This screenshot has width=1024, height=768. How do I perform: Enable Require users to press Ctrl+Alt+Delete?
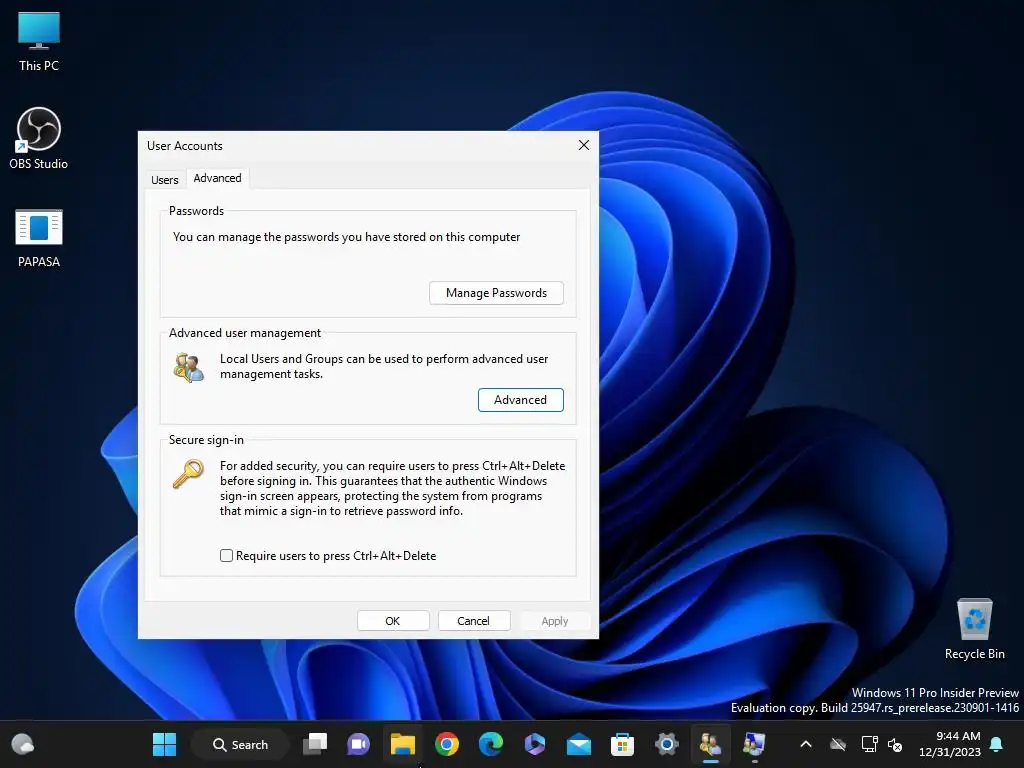click(x=227, y=556)
